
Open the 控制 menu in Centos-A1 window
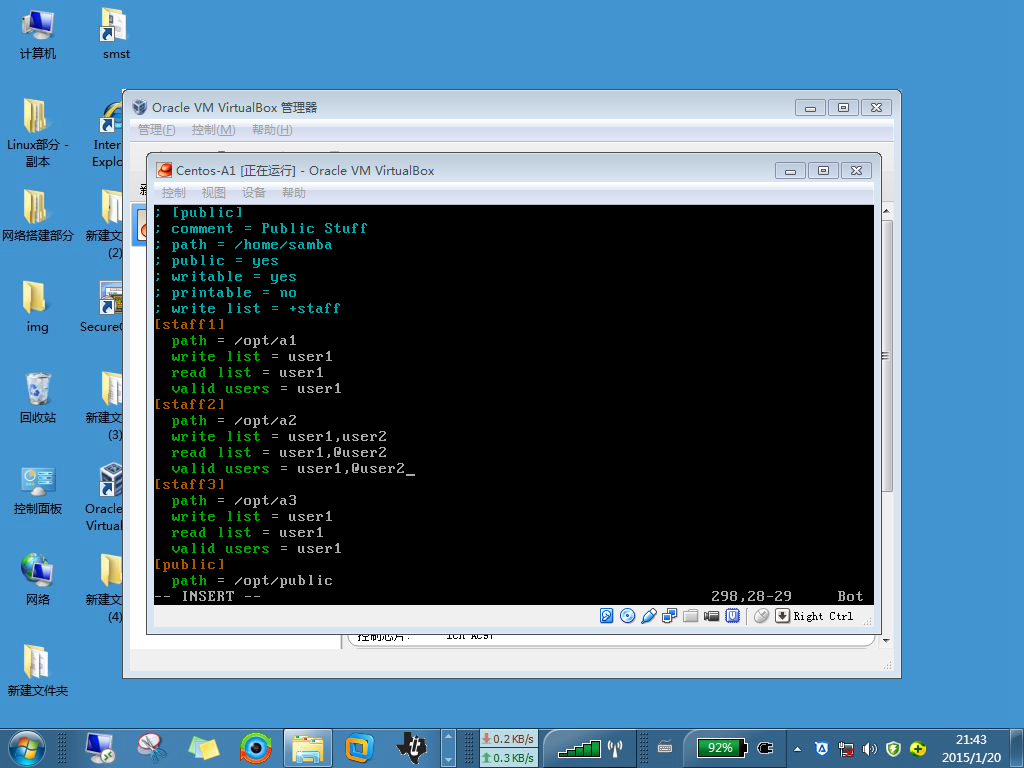174,193
